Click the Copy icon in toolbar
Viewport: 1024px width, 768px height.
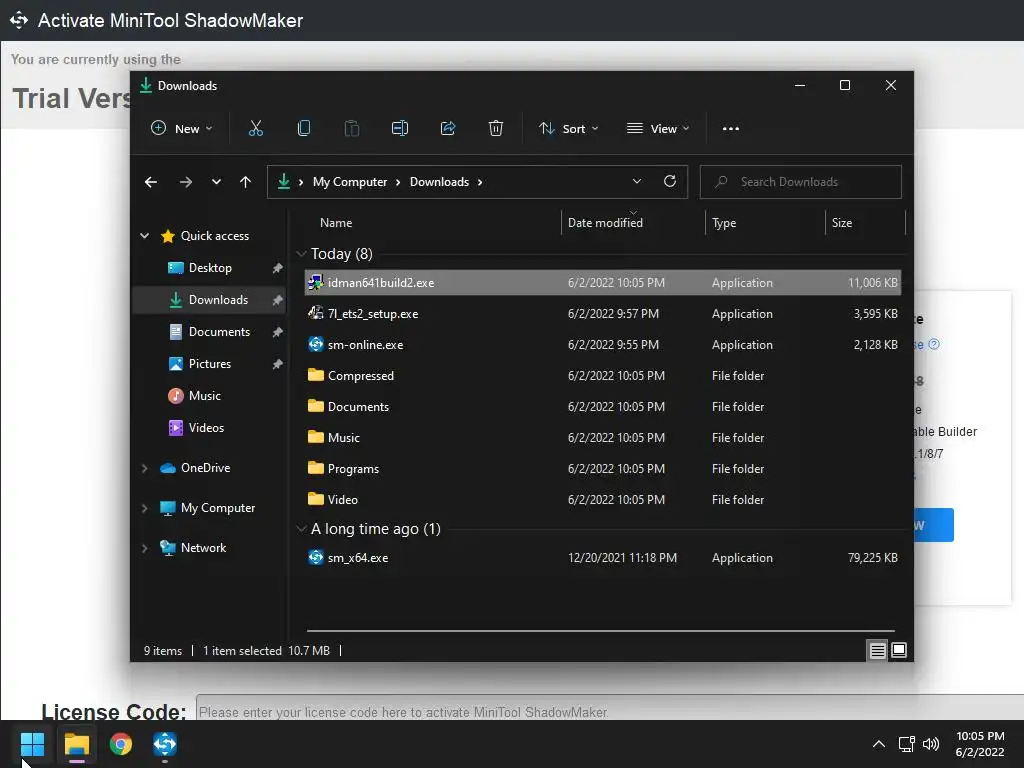(304, 129)
